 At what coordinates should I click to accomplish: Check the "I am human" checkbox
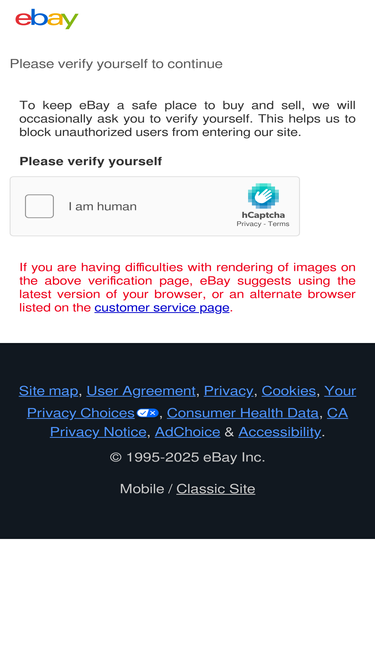pyautogui.click(x=39, y=206)
